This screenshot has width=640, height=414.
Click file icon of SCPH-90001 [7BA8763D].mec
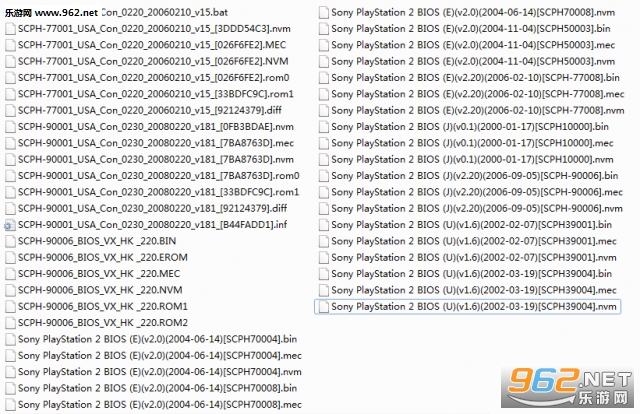(10, 143)
